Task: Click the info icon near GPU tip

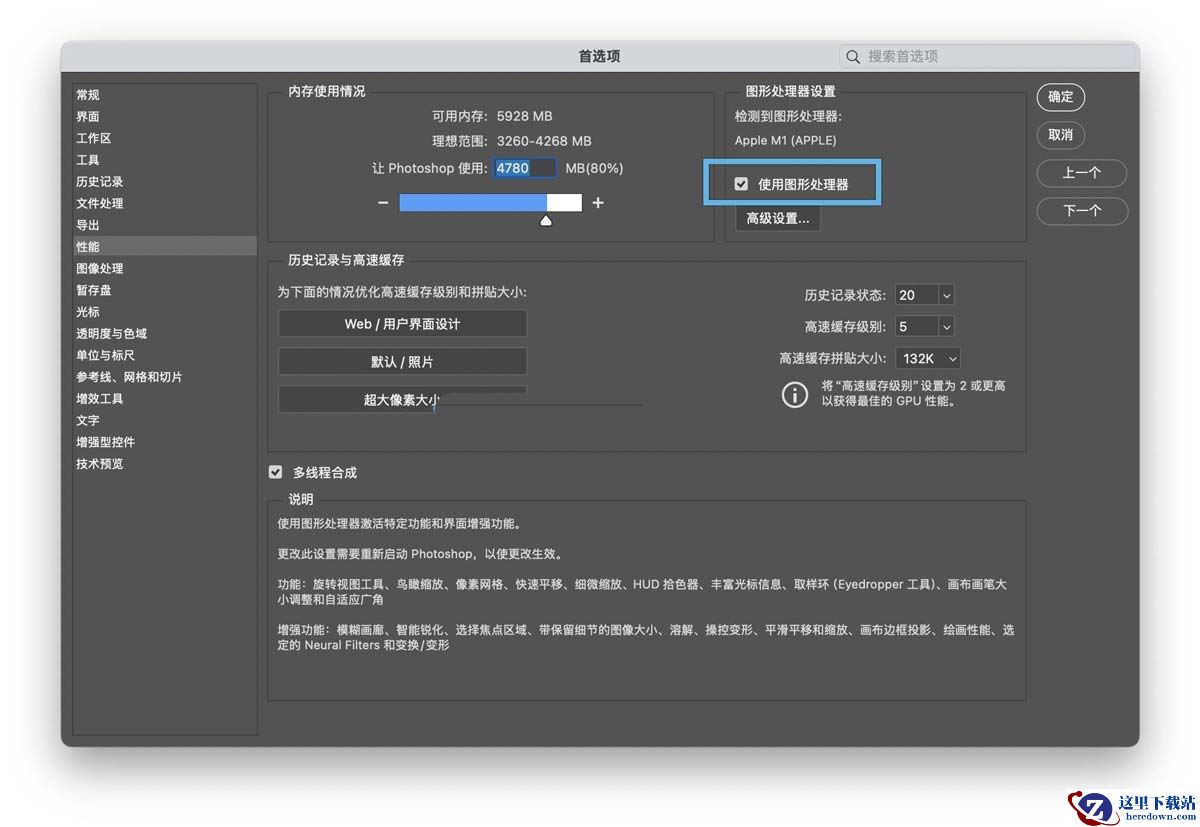Action: 794,395
